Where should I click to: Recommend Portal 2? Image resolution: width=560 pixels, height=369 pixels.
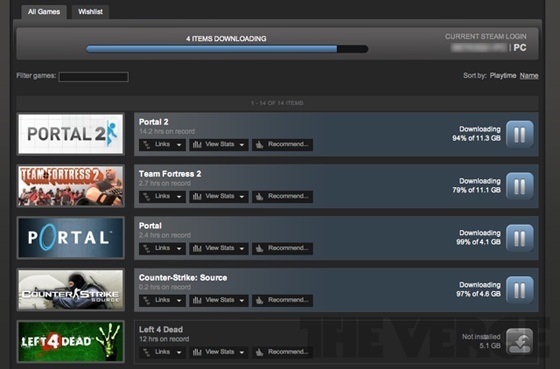[x=282, y=145]
